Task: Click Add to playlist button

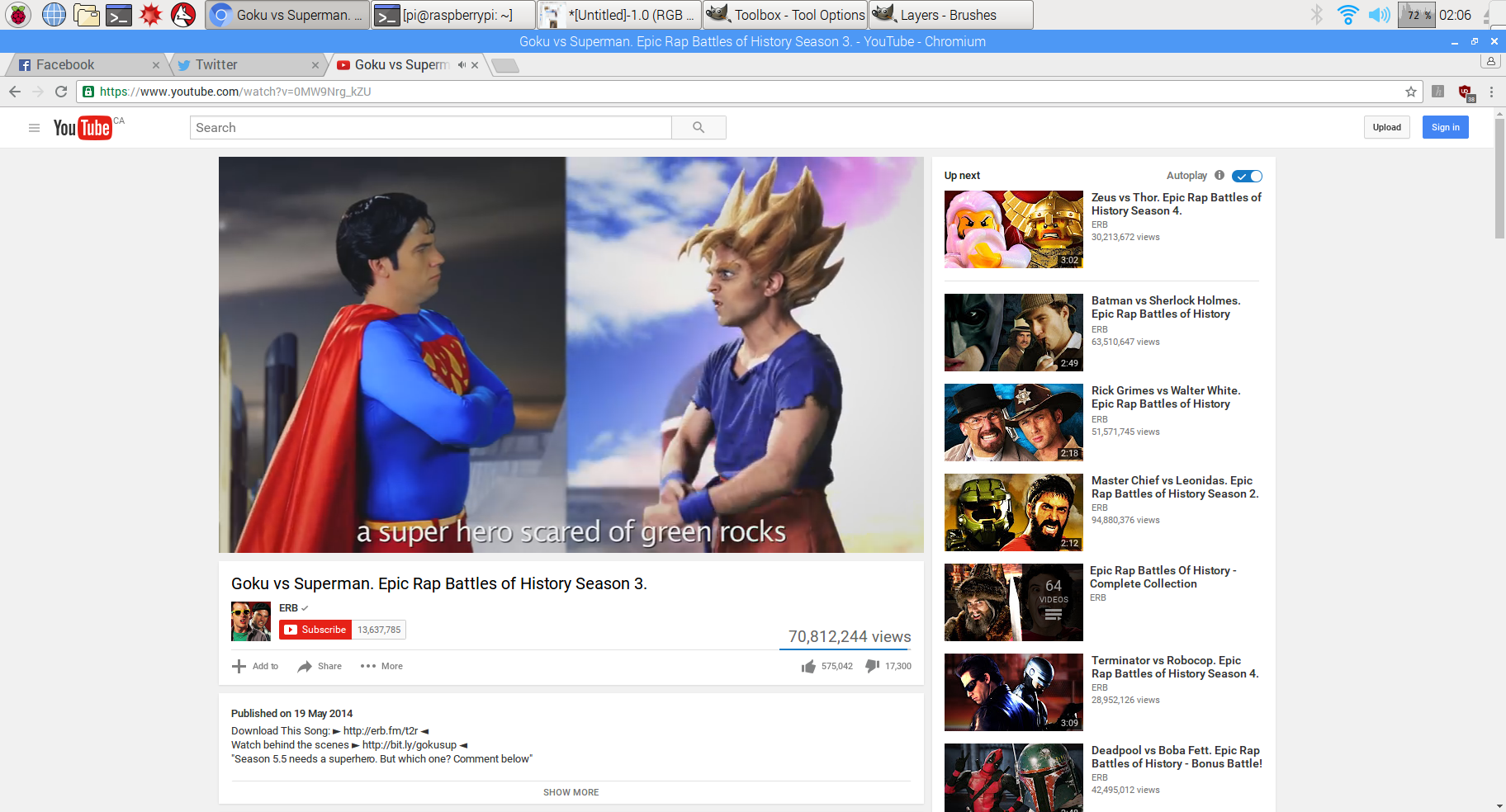Action: click(x=255, y=666)
